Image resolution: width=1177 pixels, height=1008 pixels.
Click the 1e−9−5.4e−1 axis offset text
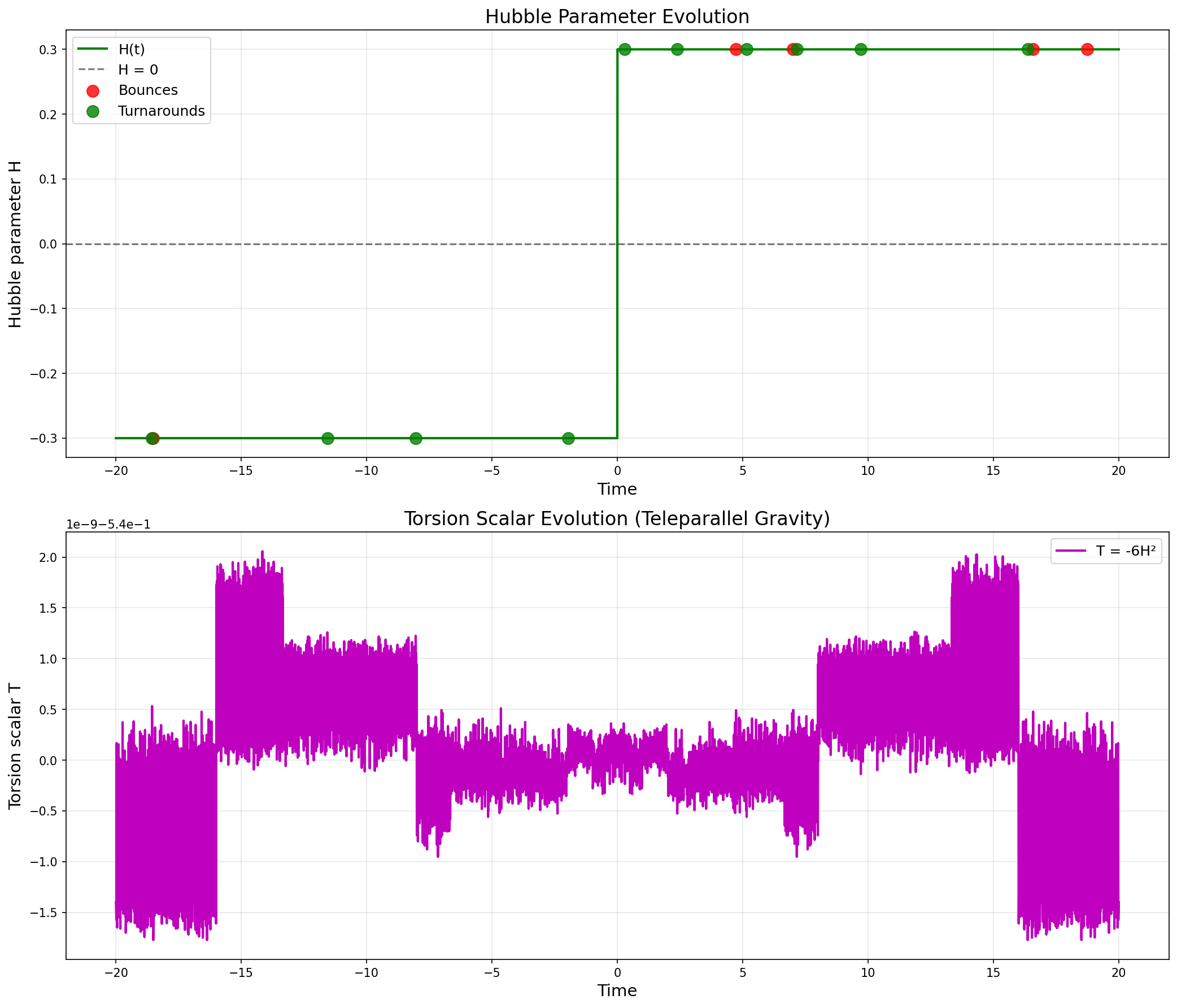[108, 525]
